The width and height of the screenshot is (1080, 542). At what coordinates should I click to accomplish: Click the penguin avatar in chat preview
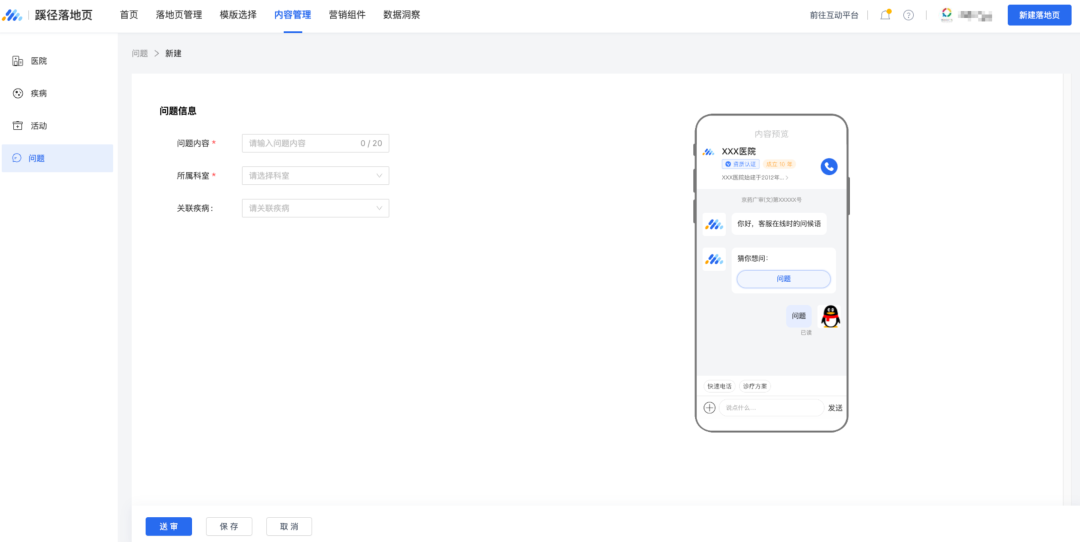point(830,317)
